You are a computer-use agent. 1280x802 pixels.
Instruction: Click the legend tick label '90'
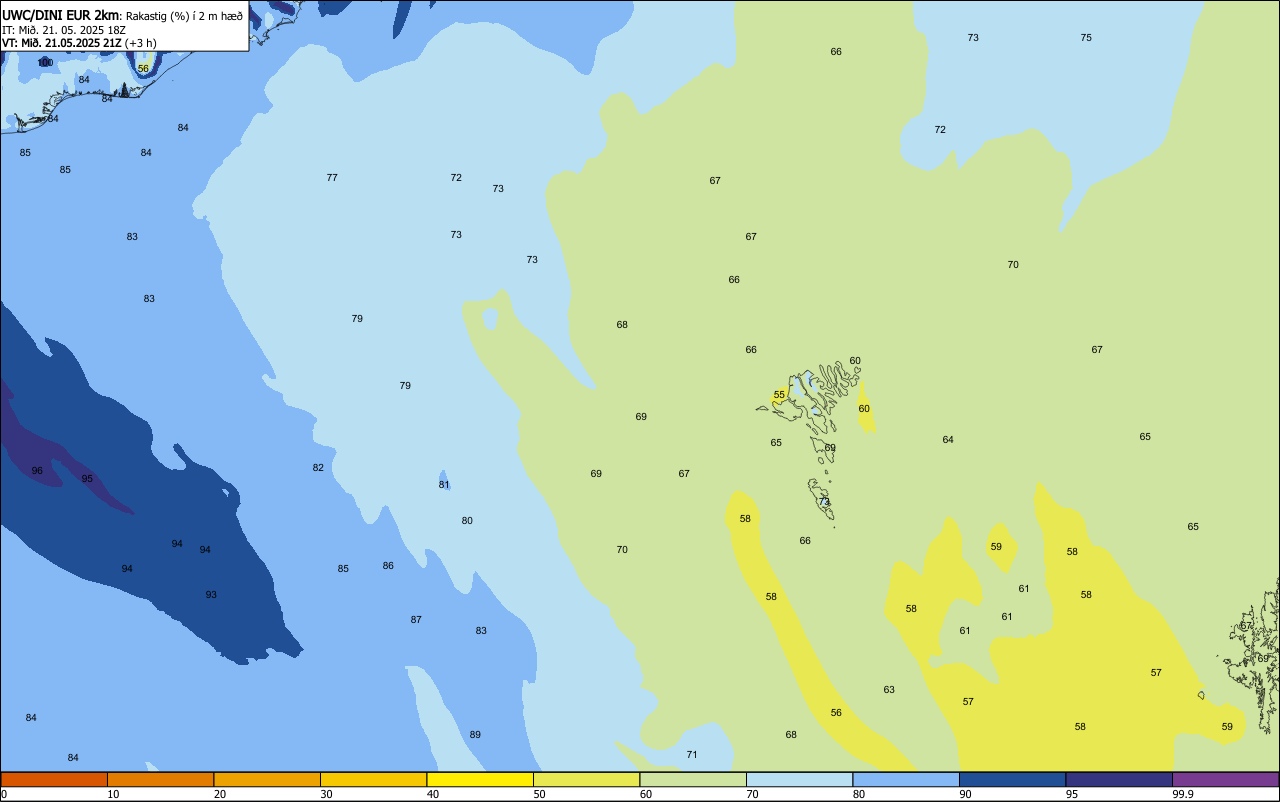click(x=965, y=794)
